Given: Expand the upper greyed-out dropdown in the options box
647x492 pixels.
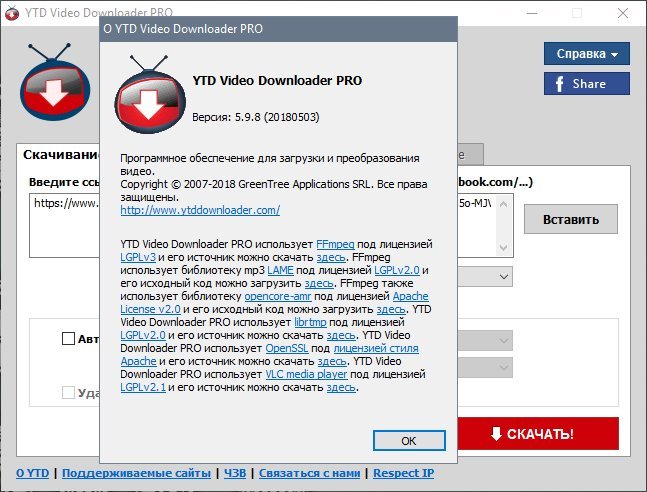Looking at the screenshot, I should coord(503,341).
